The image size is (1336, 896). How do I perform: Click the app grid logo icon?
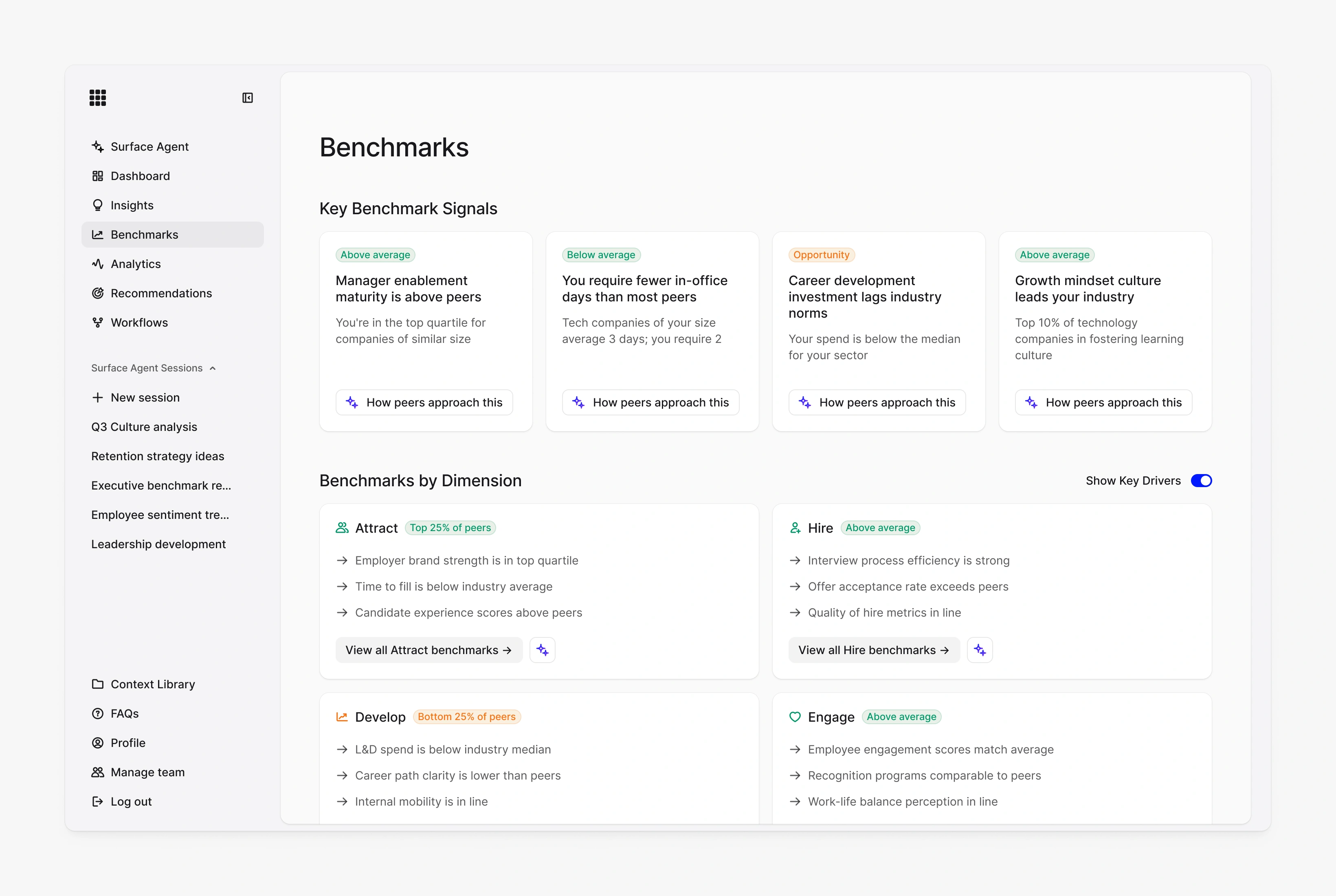98,98
